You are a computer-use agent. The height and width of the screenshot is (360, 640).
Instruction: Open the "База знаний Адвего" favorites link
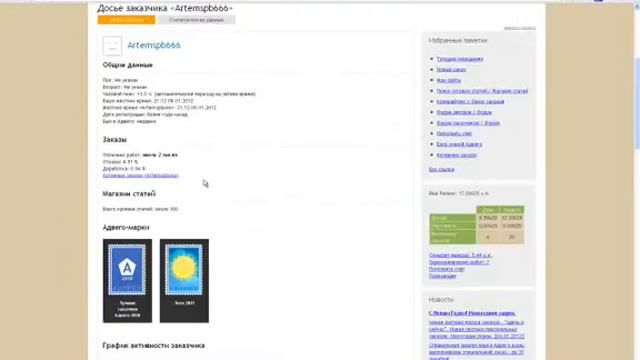point(459,144)
